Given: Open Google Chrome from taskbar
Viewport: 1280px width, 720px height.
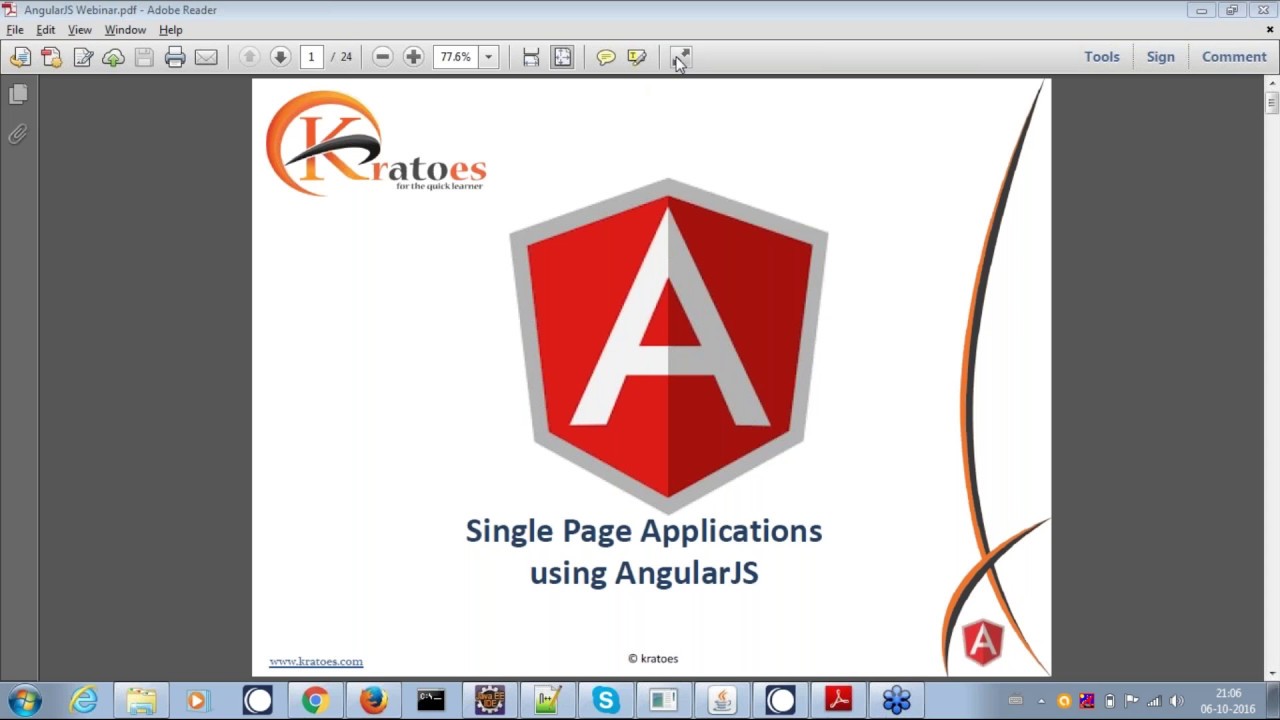Looking at the screenshot, I should [315, 700].
